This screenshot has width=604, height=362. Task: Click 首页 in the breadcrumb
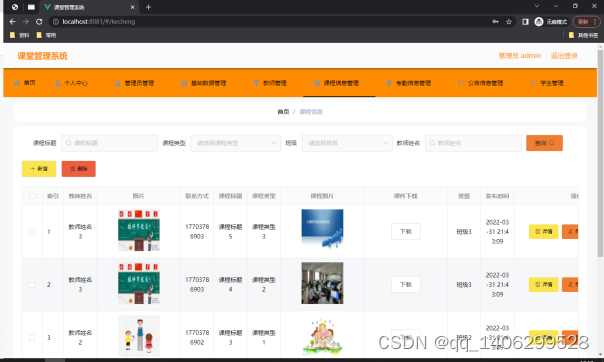[283, 112]
